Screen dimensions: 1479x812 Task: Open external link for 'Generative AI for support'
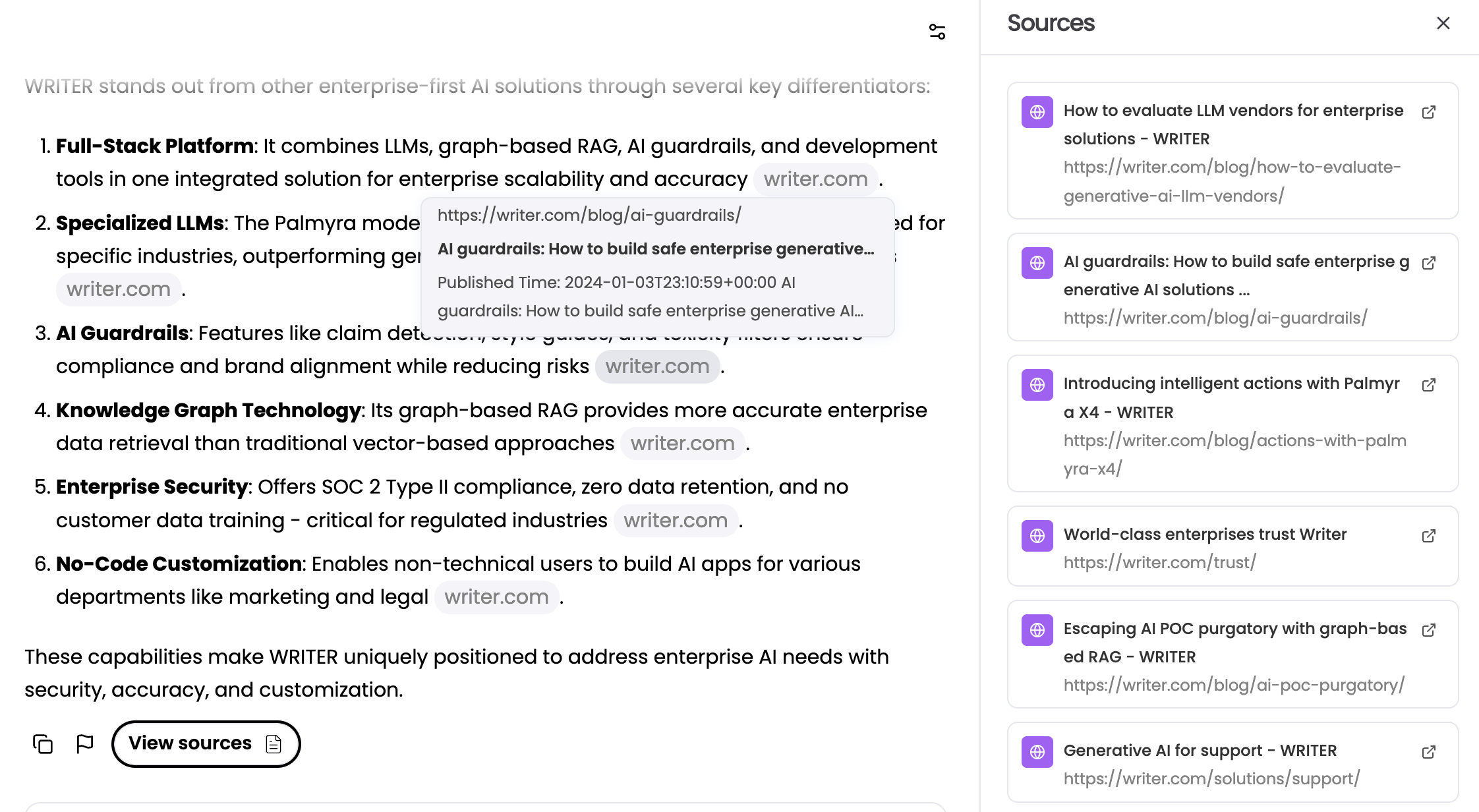tap(1428, 752)
